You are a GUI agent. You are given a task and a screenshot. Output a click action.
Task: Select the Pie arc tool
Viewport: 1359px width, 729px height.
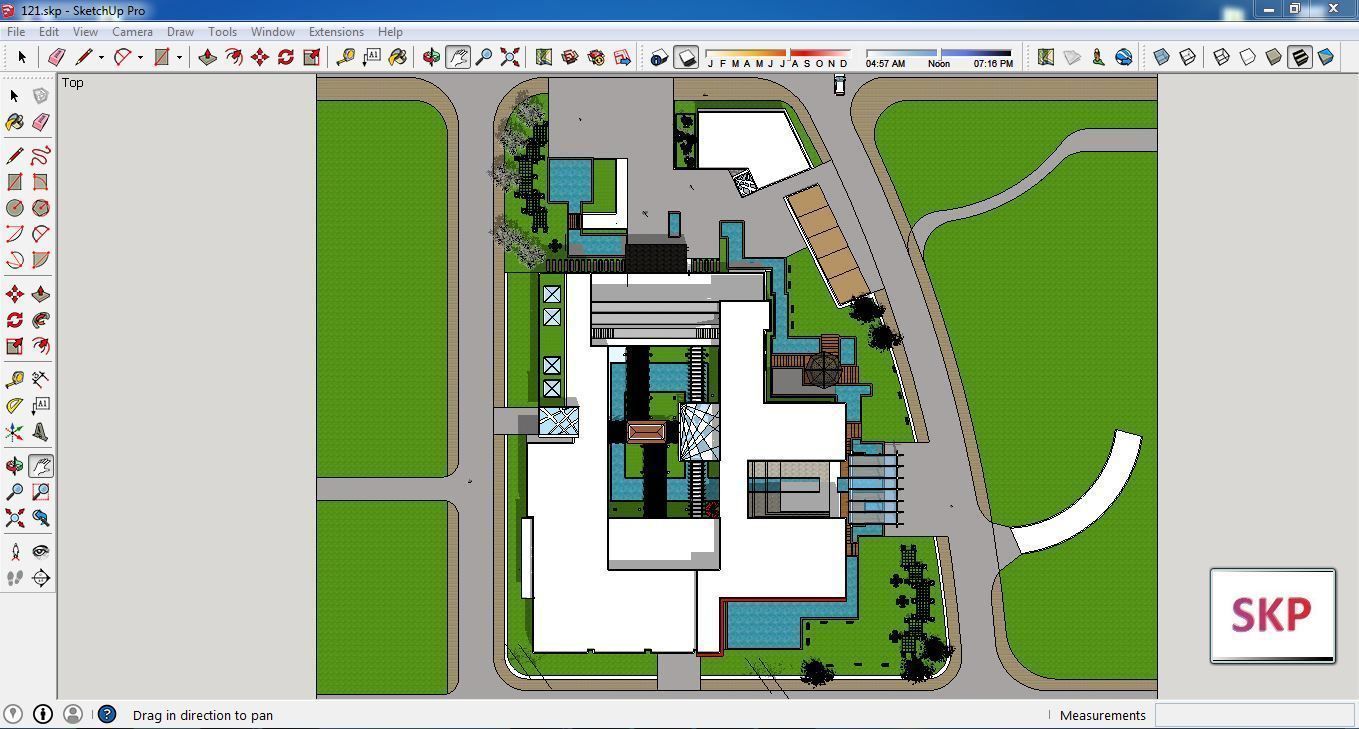41,260
